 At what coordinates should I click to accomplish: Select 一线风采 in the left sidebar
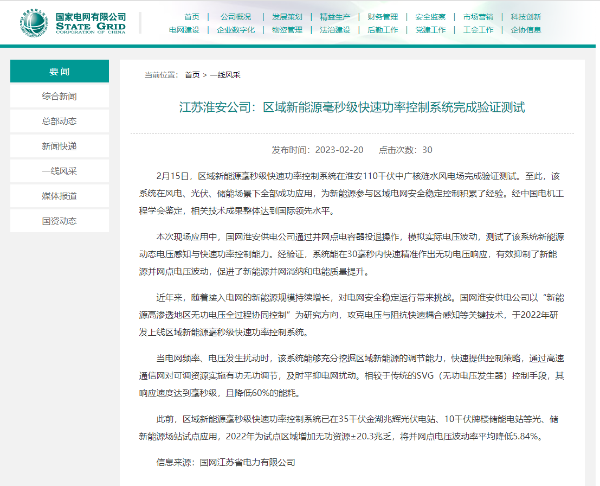coord(60,171)
